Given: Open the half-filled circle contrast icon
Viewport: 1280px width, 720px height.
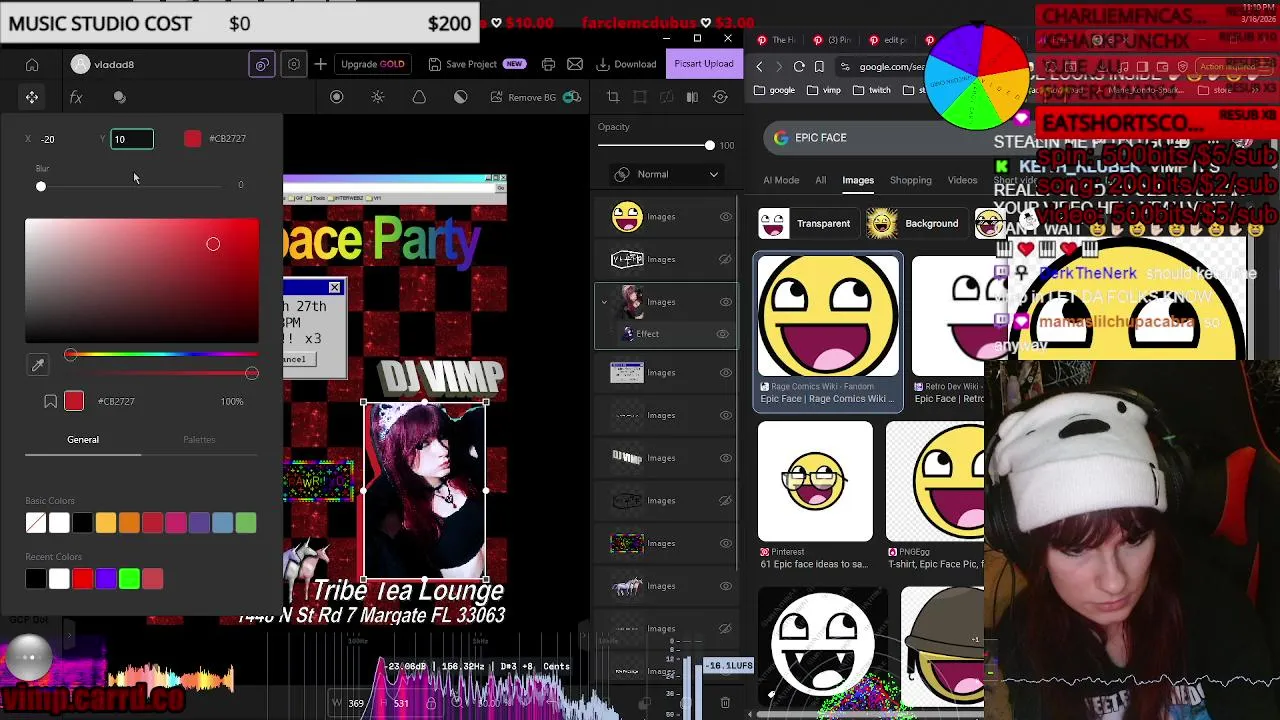Looking at the screenshot, I should (x=460, y=97).
